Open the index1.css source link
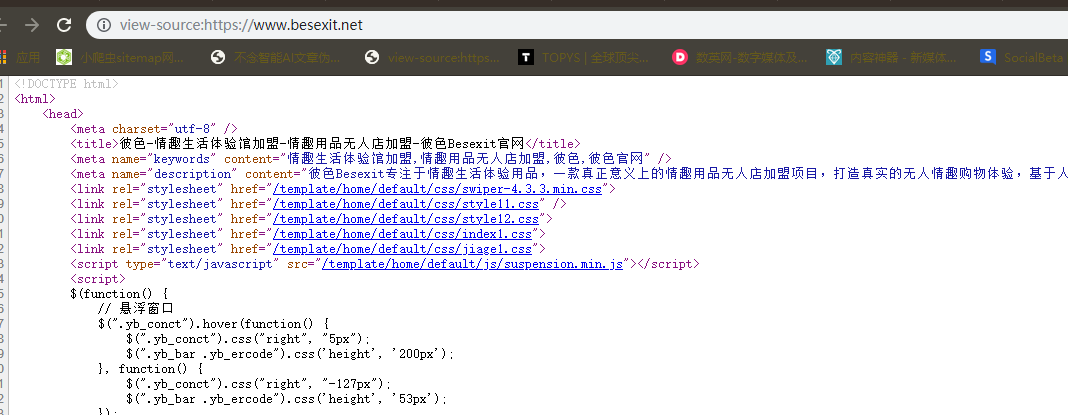Screen dimensions: 1068x415 [402, 234]
